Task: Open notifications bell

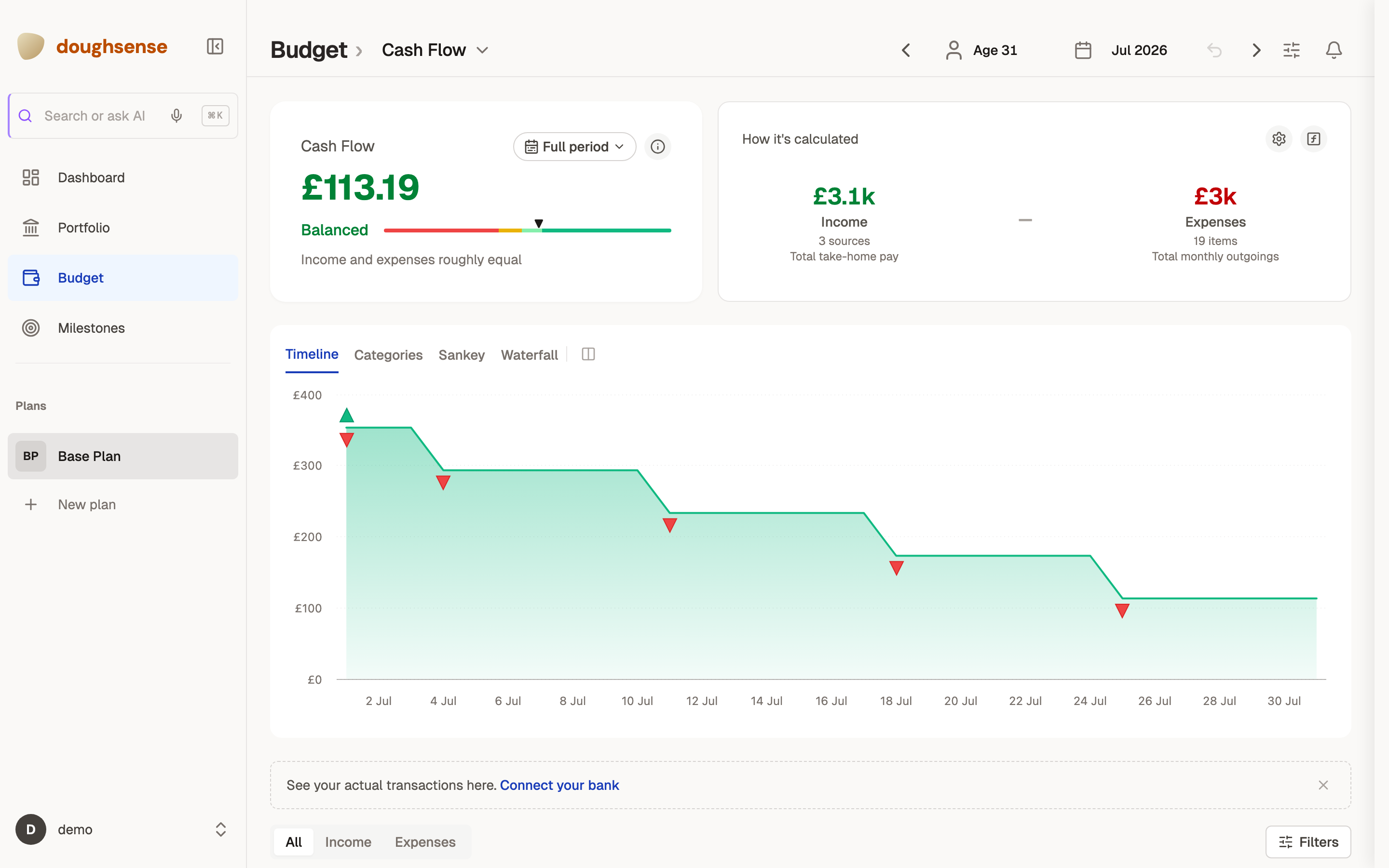Action: point(1334,51)
